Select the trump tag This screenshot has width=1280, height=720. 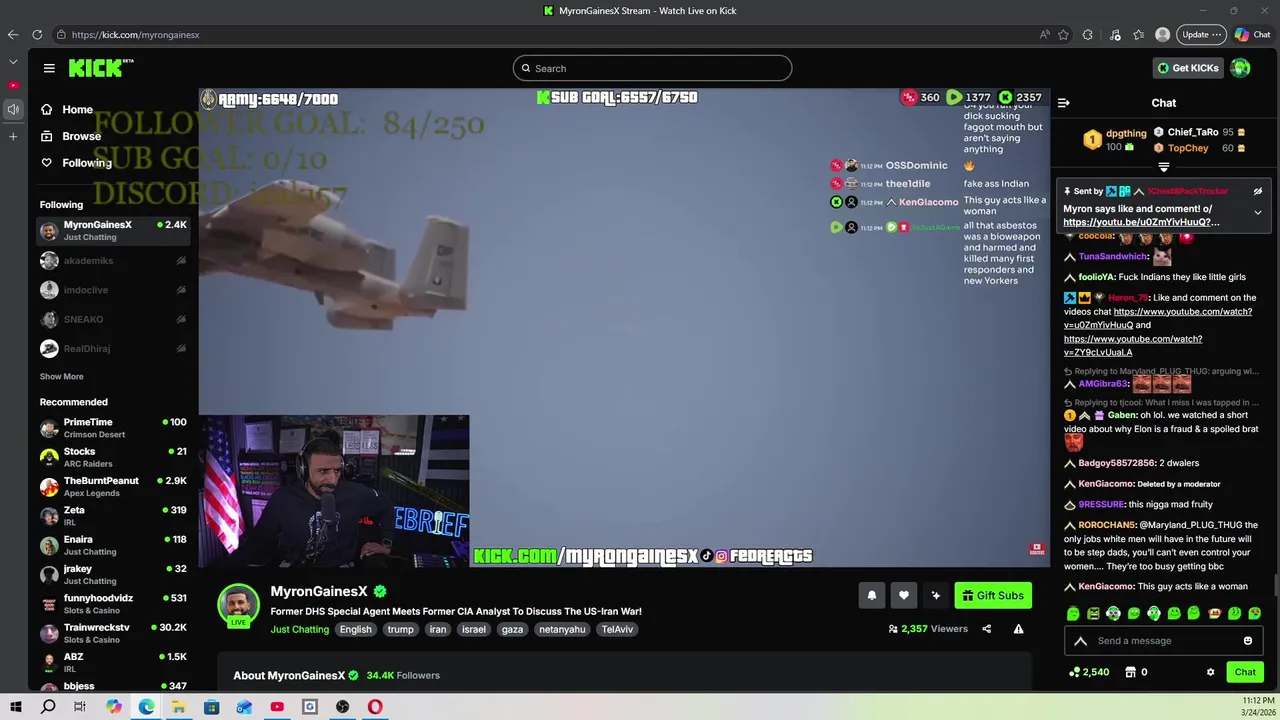click(x=400, y=629)
